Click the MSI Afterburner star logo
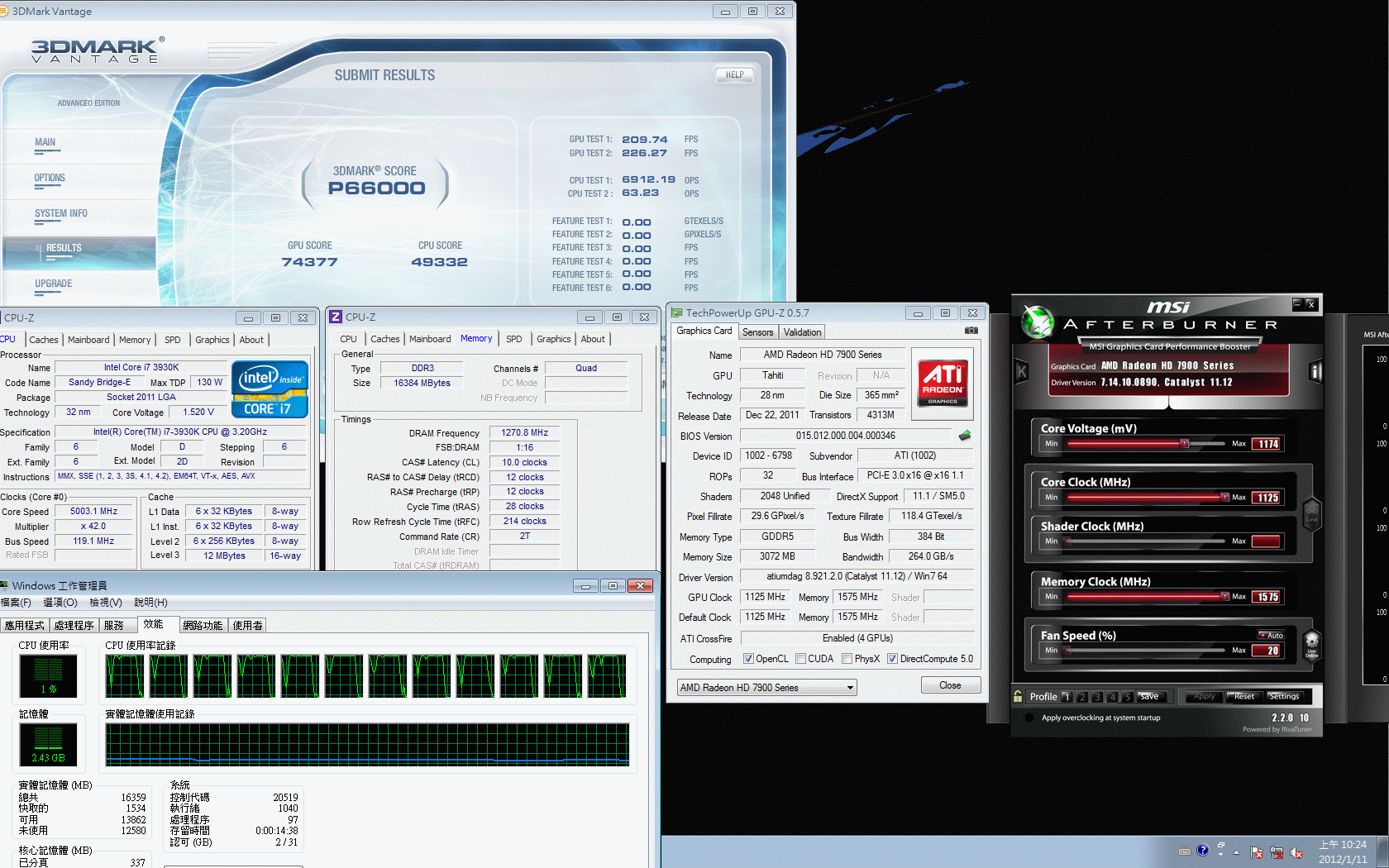 pyautogui.click(x=1037, y=322)
